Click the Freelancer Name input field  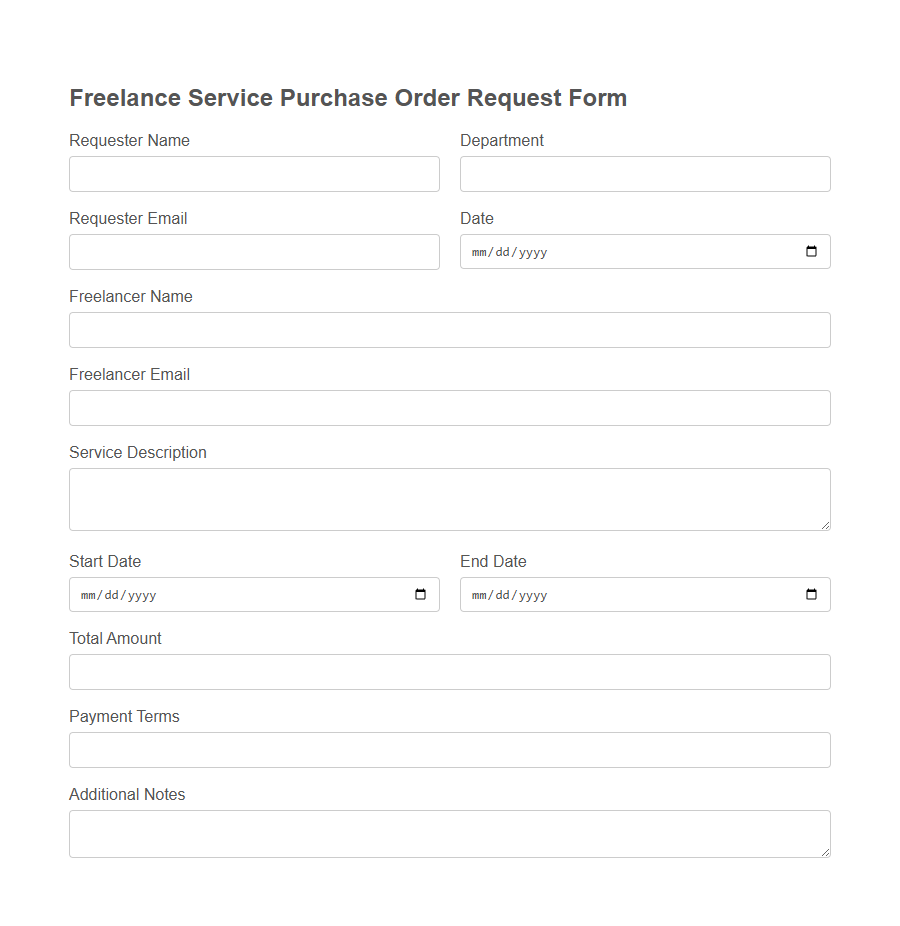(x=449, y=329)
